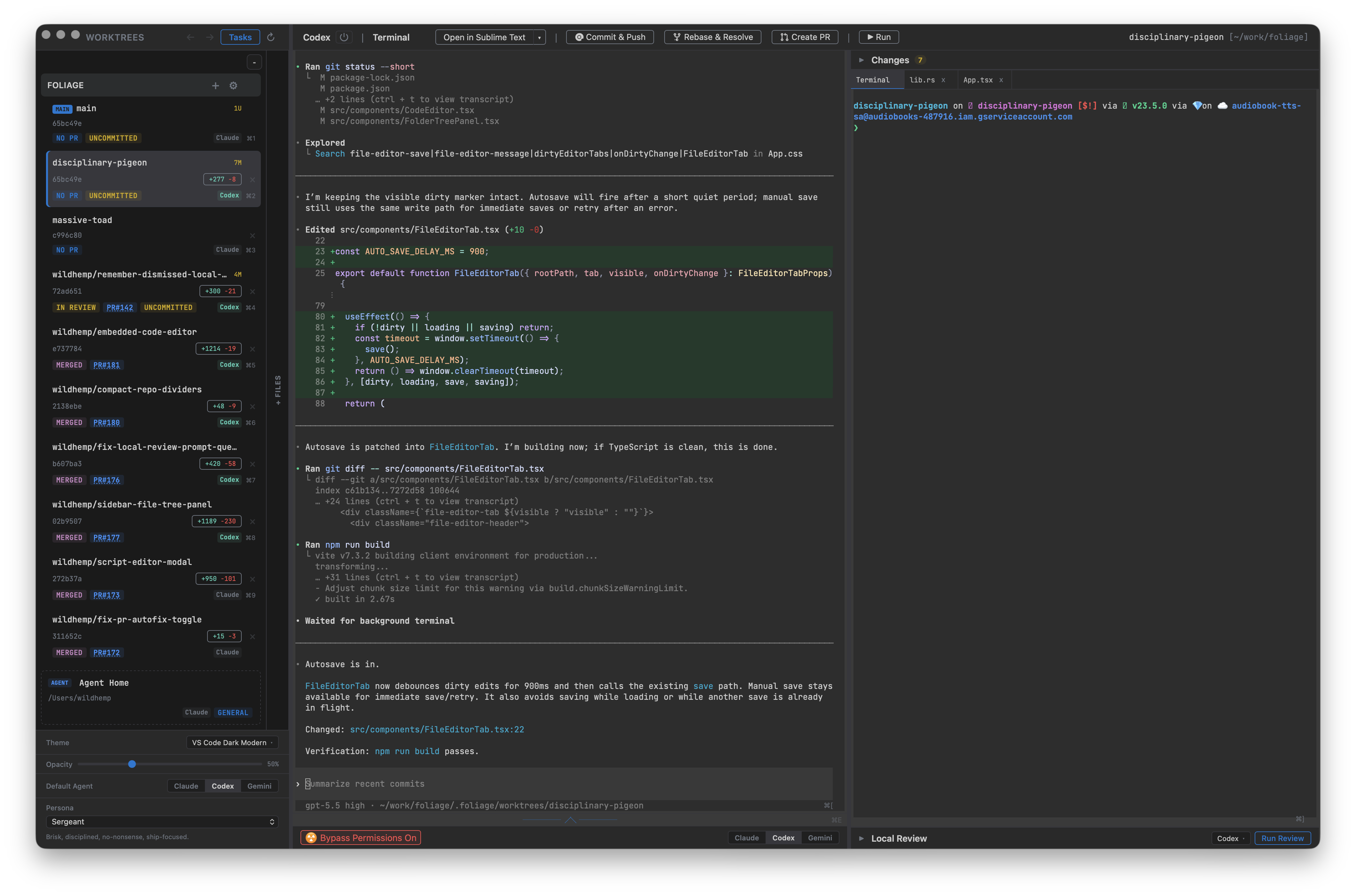
Task: Click the Run Review button
Action: 1282,838
